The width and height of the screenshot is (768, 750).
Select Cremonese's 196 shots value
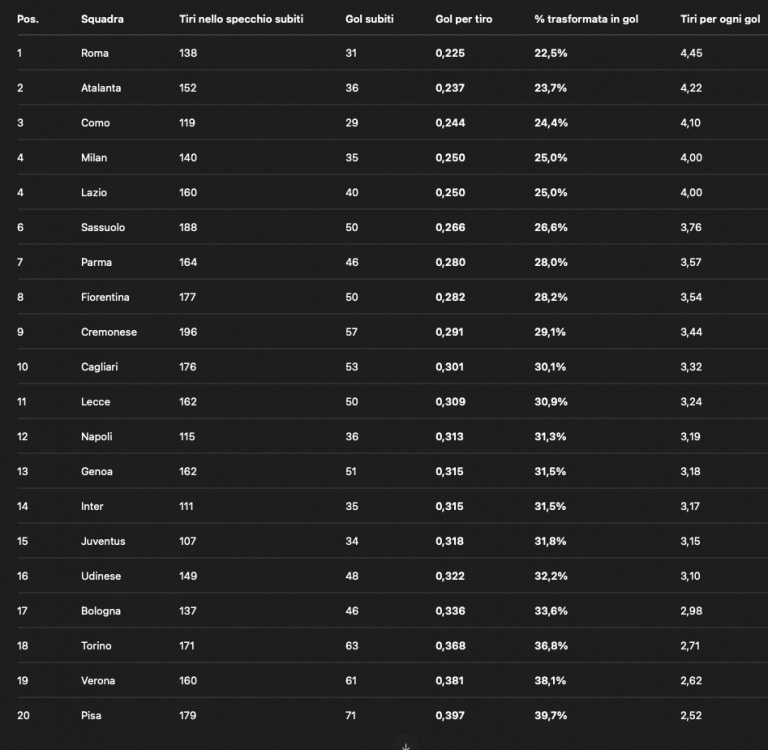point(188,332)
